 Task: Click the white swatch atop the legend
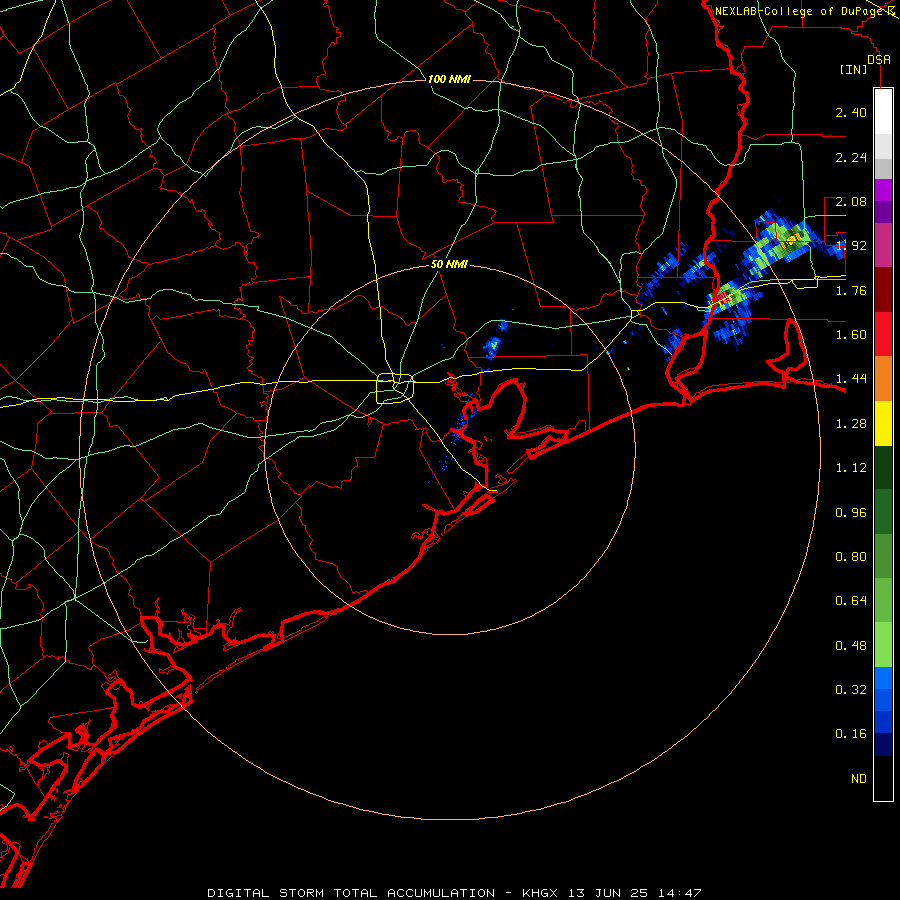click(883, 111)
